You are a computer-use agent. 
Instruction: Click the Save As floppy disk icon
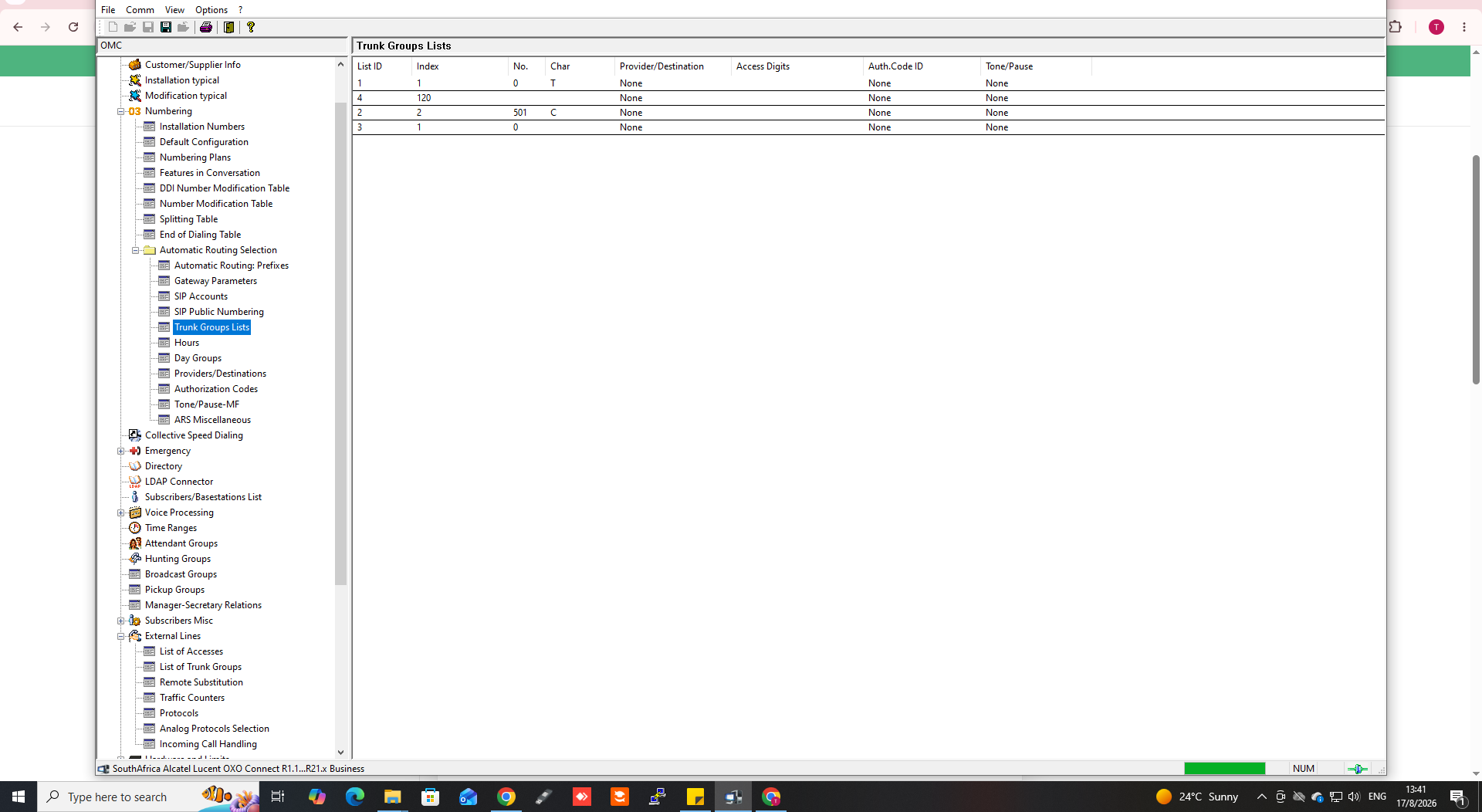click(x=166, y=27)
